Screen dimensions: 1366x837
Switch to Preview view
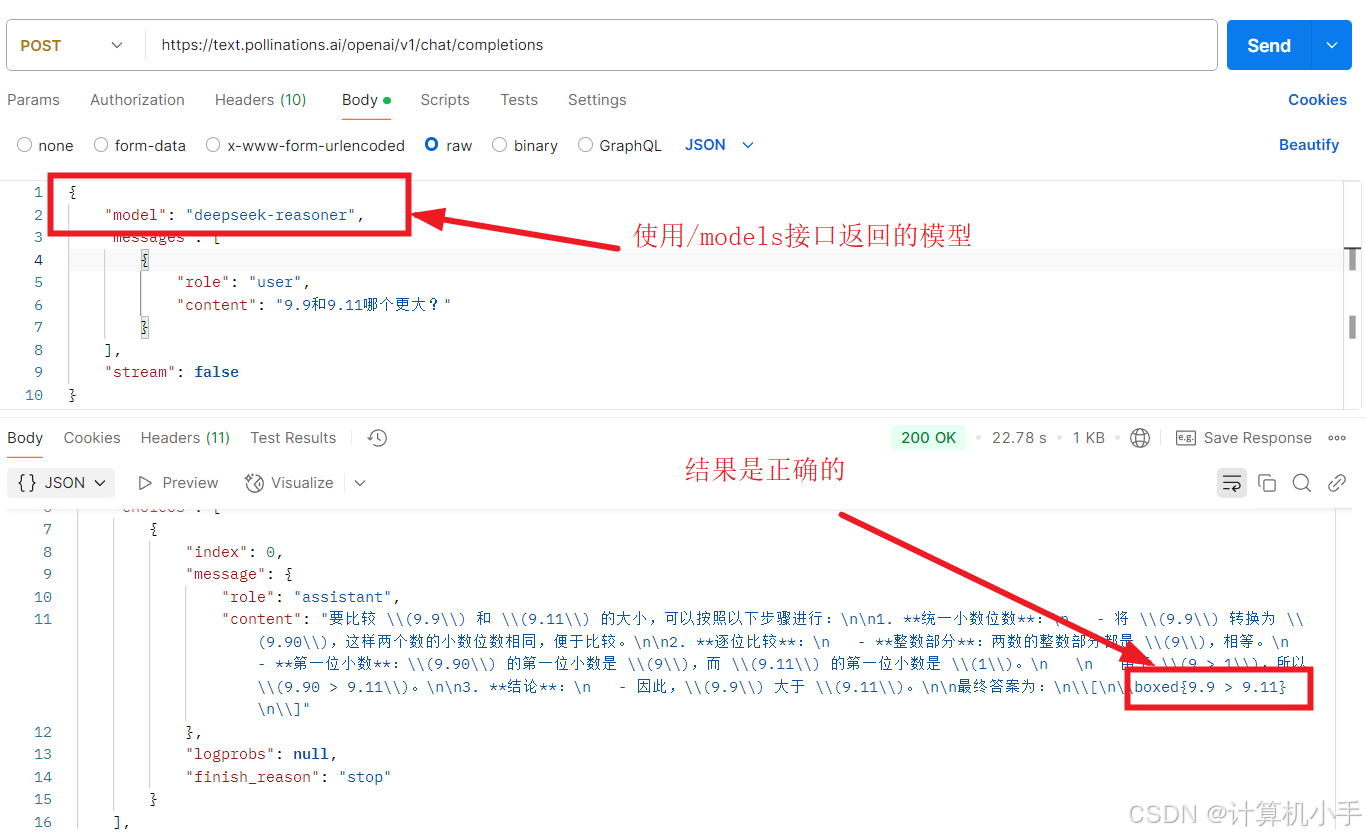pos(178,483)
